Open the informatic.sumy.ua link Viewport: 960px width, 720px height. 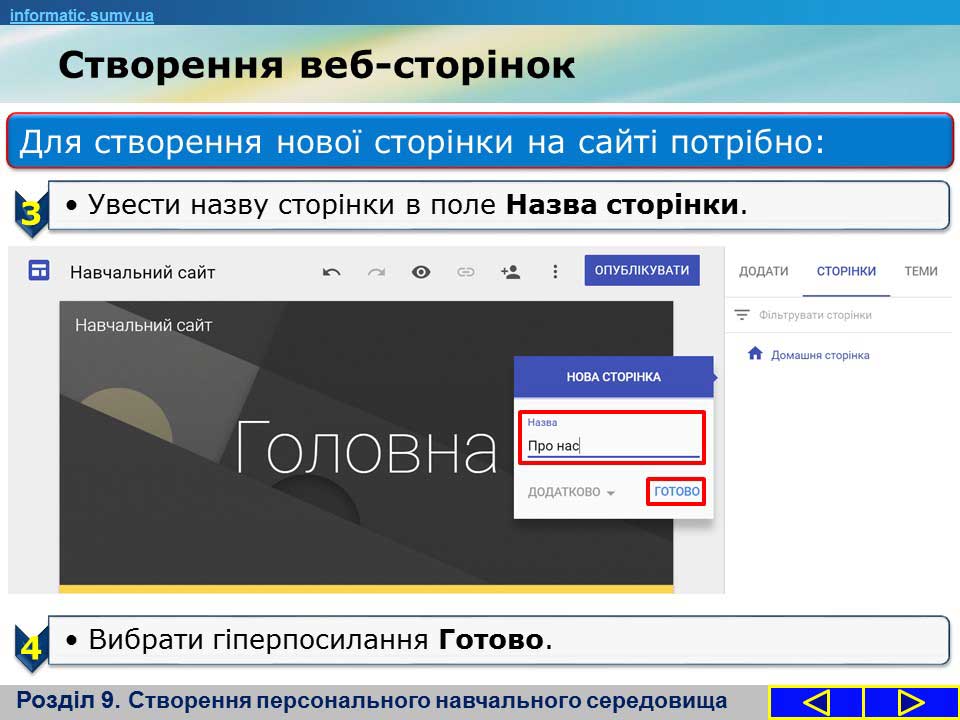tap(82, 14)
